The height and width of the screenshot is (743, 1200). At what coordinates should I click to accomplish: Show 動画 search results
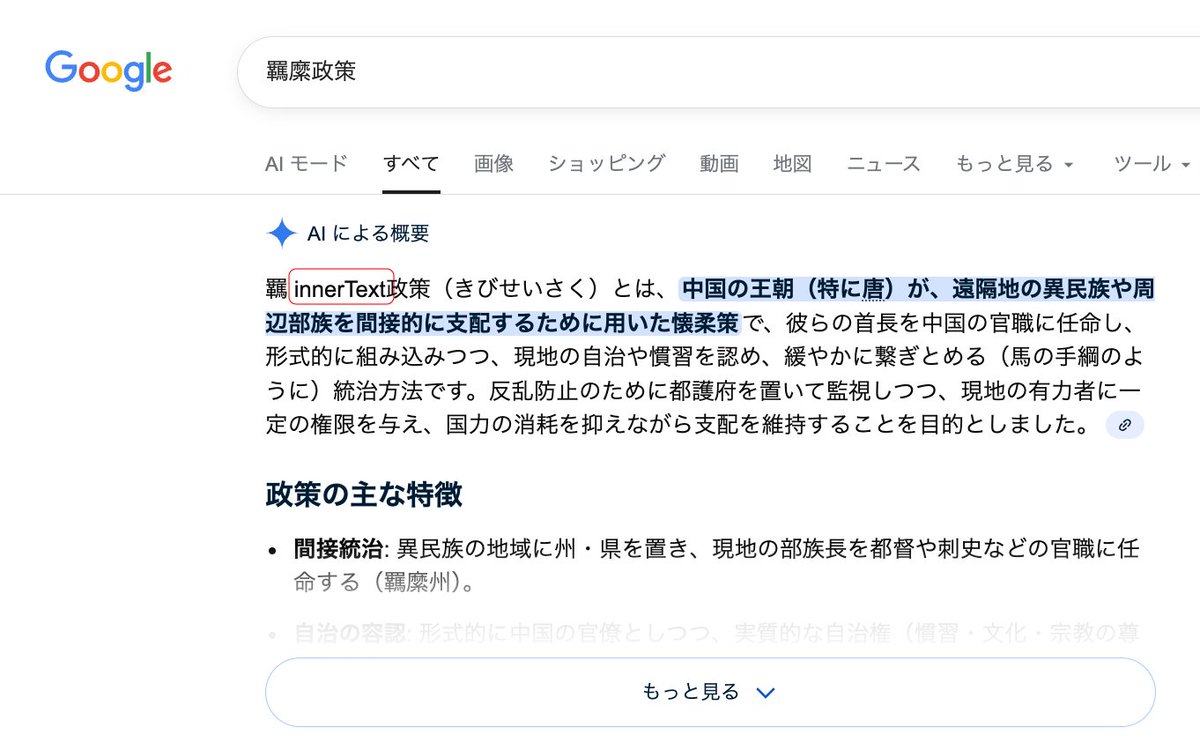click(x=719, y=164)
